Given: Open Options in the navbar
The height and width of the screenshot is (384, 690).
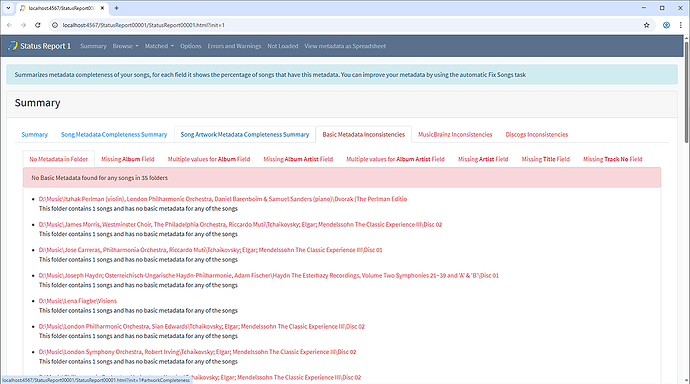Looking at the screenshot, I should coord(191,46).
